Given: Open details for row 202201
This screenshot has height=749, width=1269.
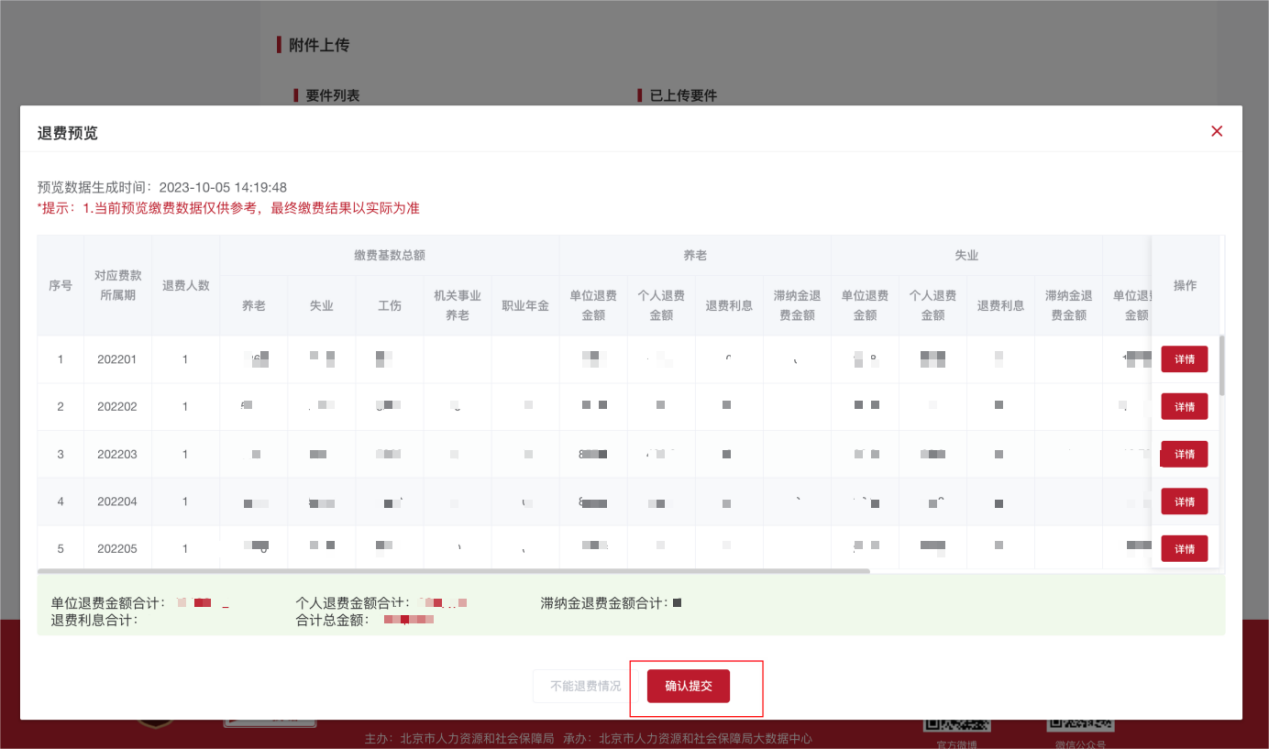Looking at the screenshot, I should (x=1183, y=358).
